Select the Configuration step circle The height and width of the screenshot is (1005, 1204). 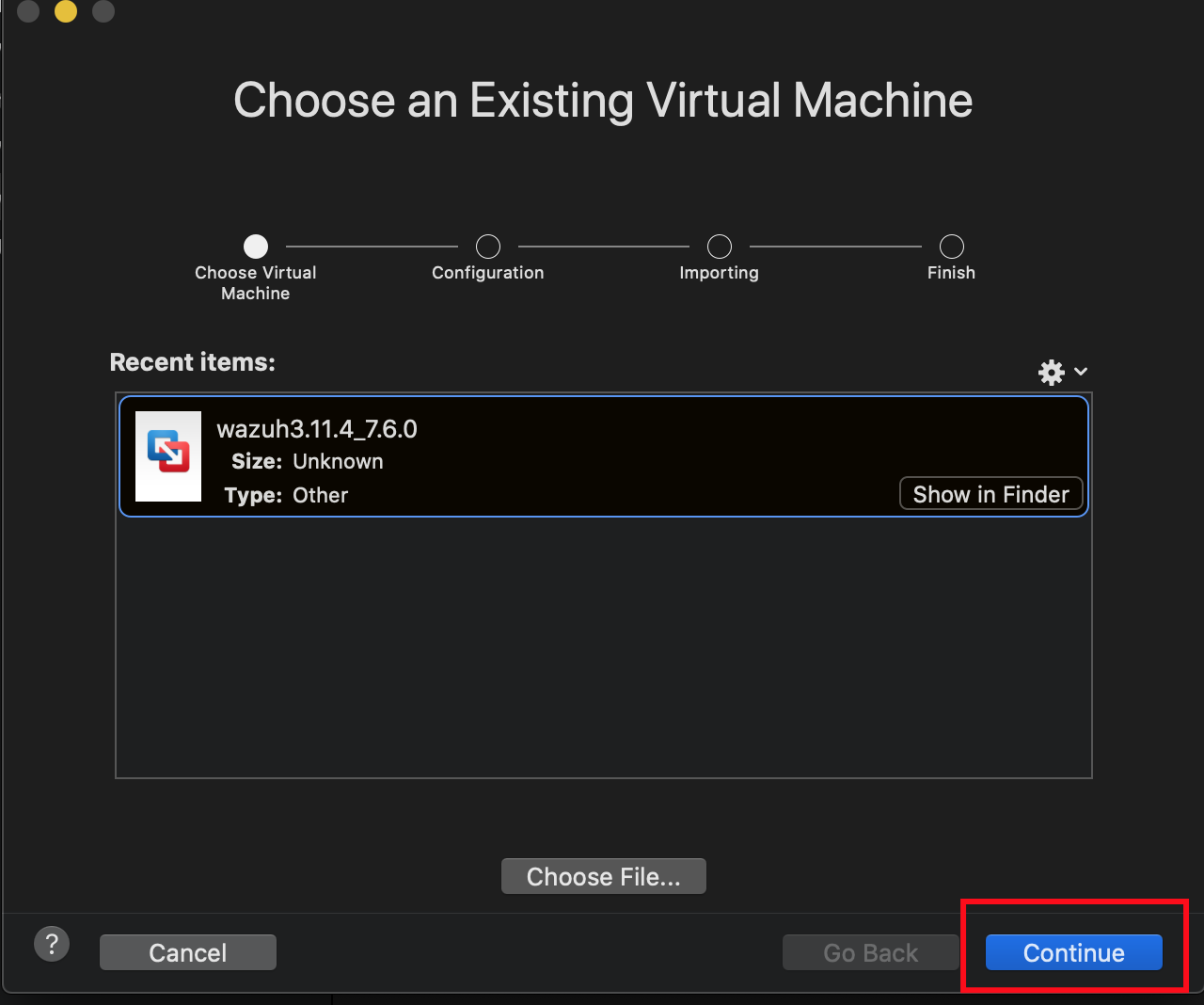click(488, 247)
